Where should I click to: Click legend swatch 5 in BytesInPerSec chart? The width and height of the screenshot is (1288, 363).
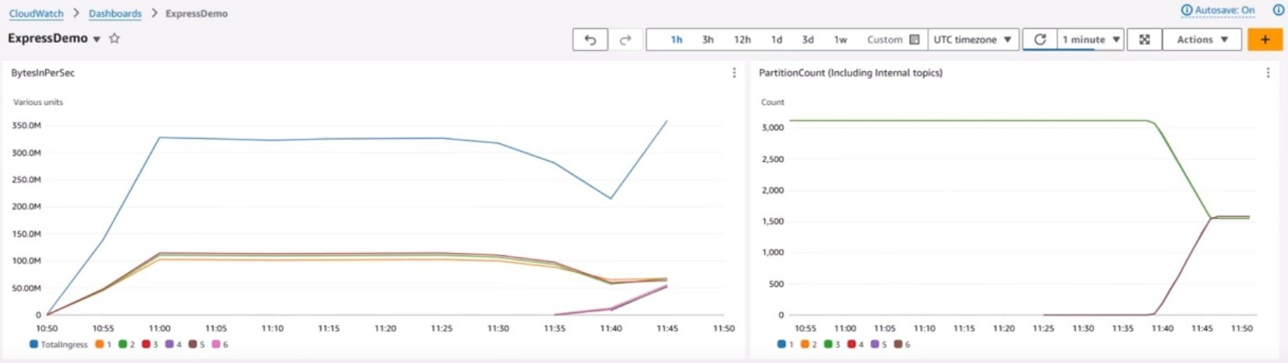tap(193, 344)
